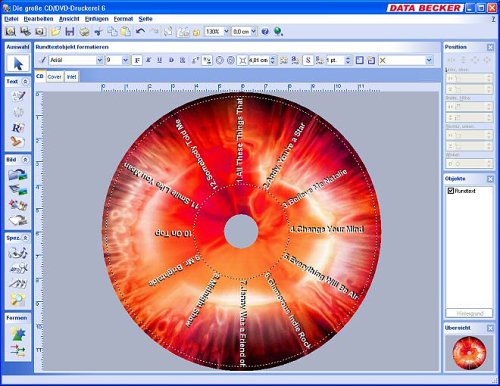Click the clipart collage icon in Bild panel

[x=18, y=205]
